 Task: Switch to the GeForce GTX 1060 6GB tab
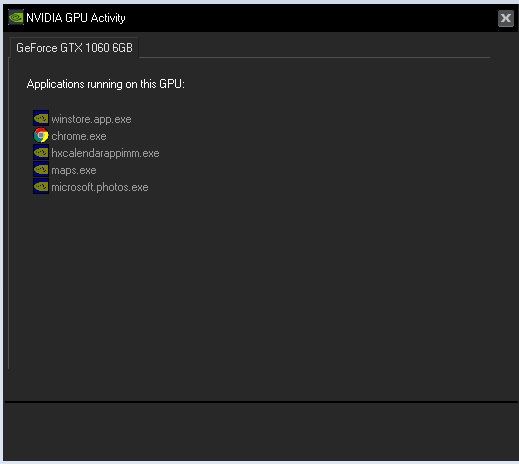pos(74,48)
